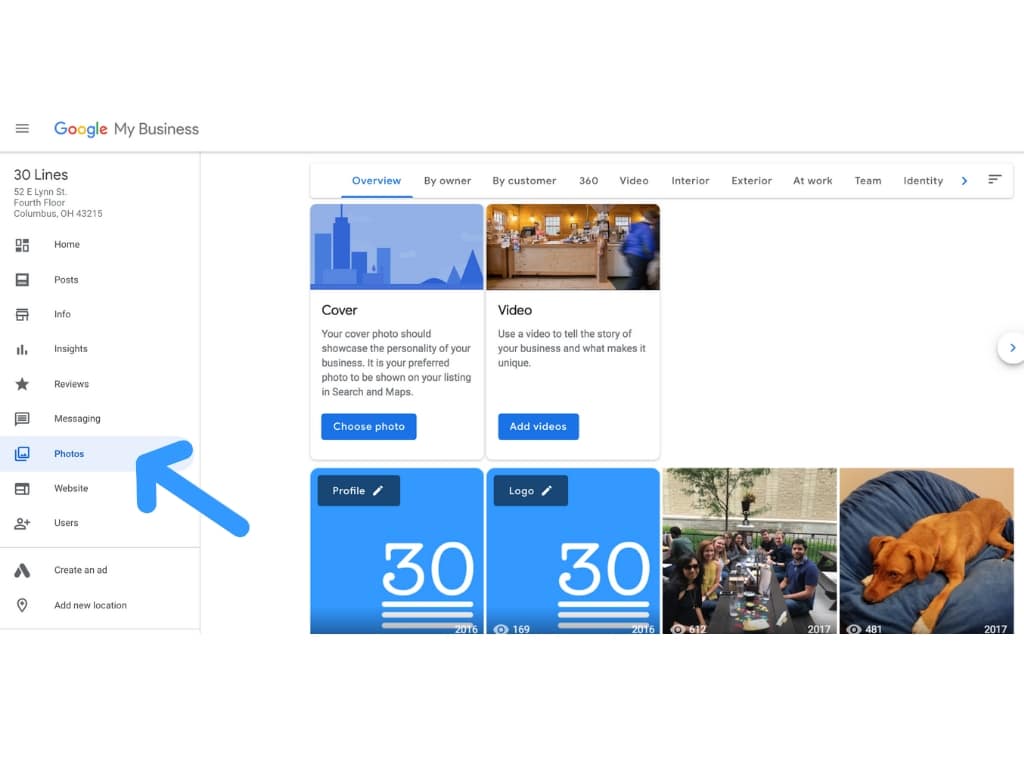Open the 360 photos tab
The width and height of the screenshot is (1024, 768).
point(588,181)
